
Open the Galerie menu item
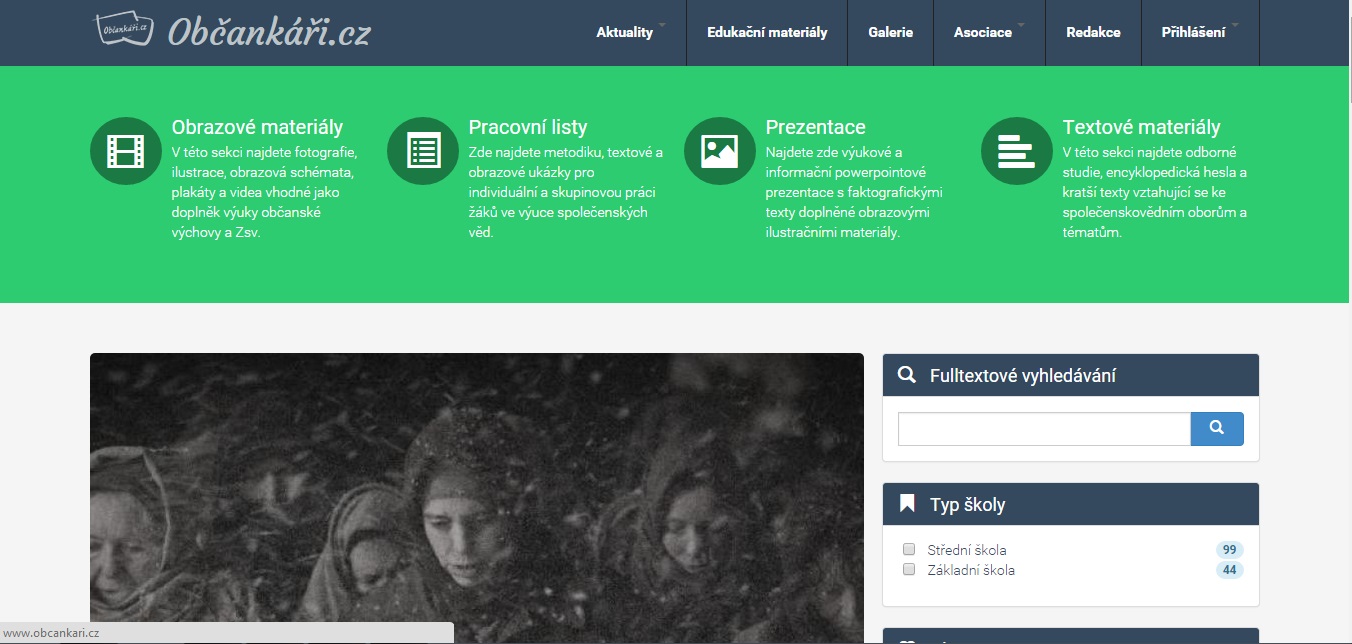tap(890, 32)
